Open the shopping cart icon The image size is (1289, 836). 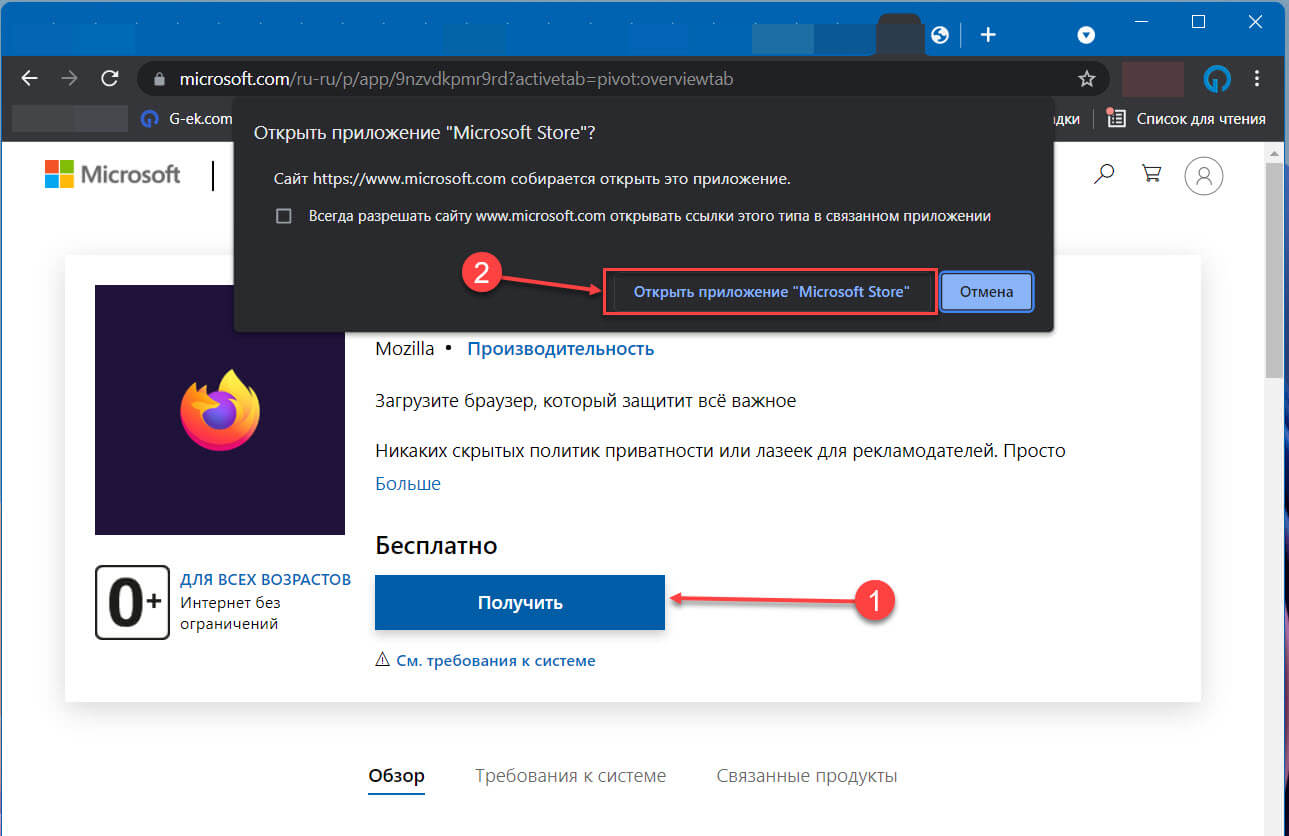pyautogui.click(x=1152, y=174)
